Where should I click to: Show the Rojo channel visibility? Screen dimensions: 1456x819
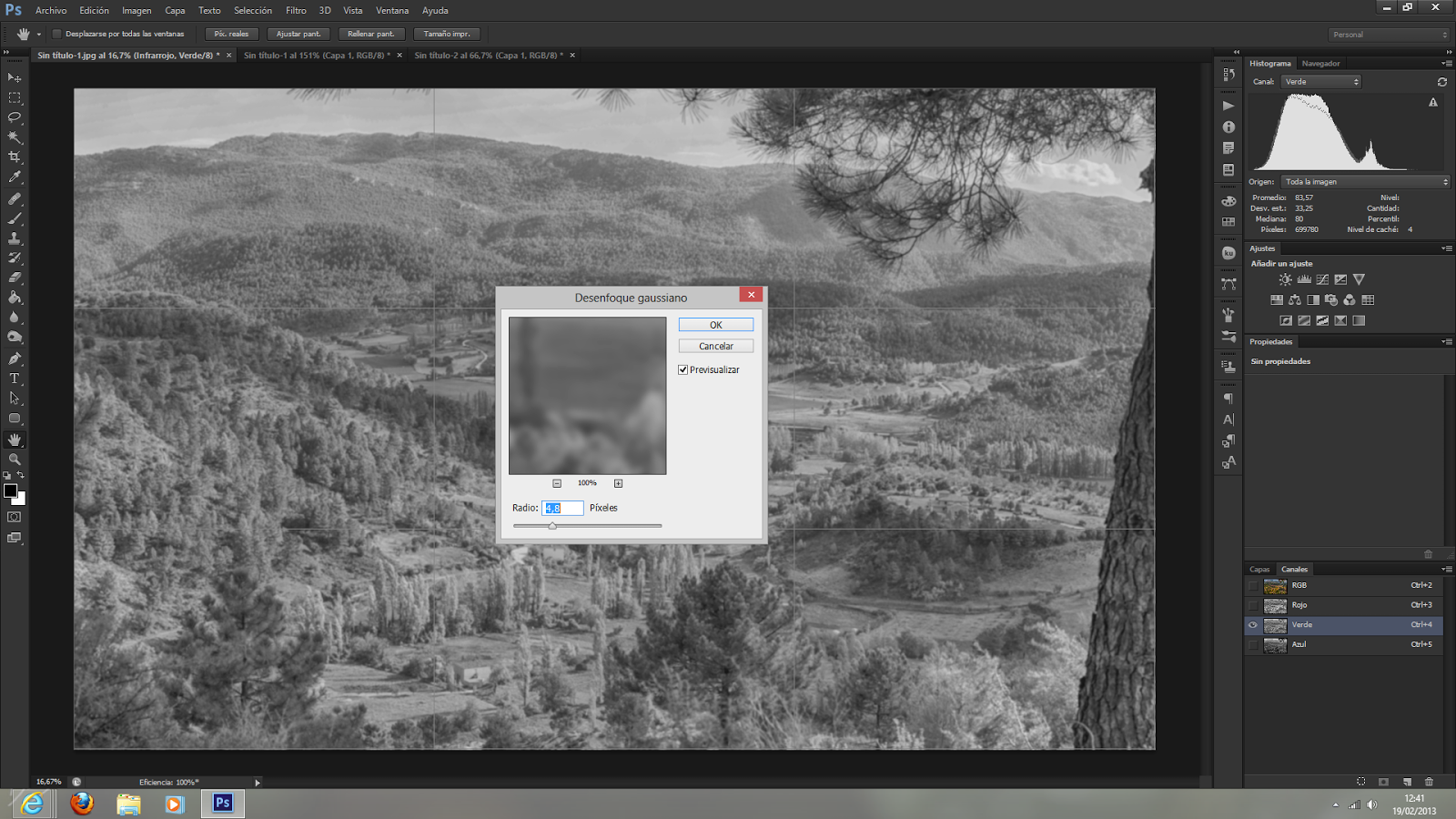1253,605
